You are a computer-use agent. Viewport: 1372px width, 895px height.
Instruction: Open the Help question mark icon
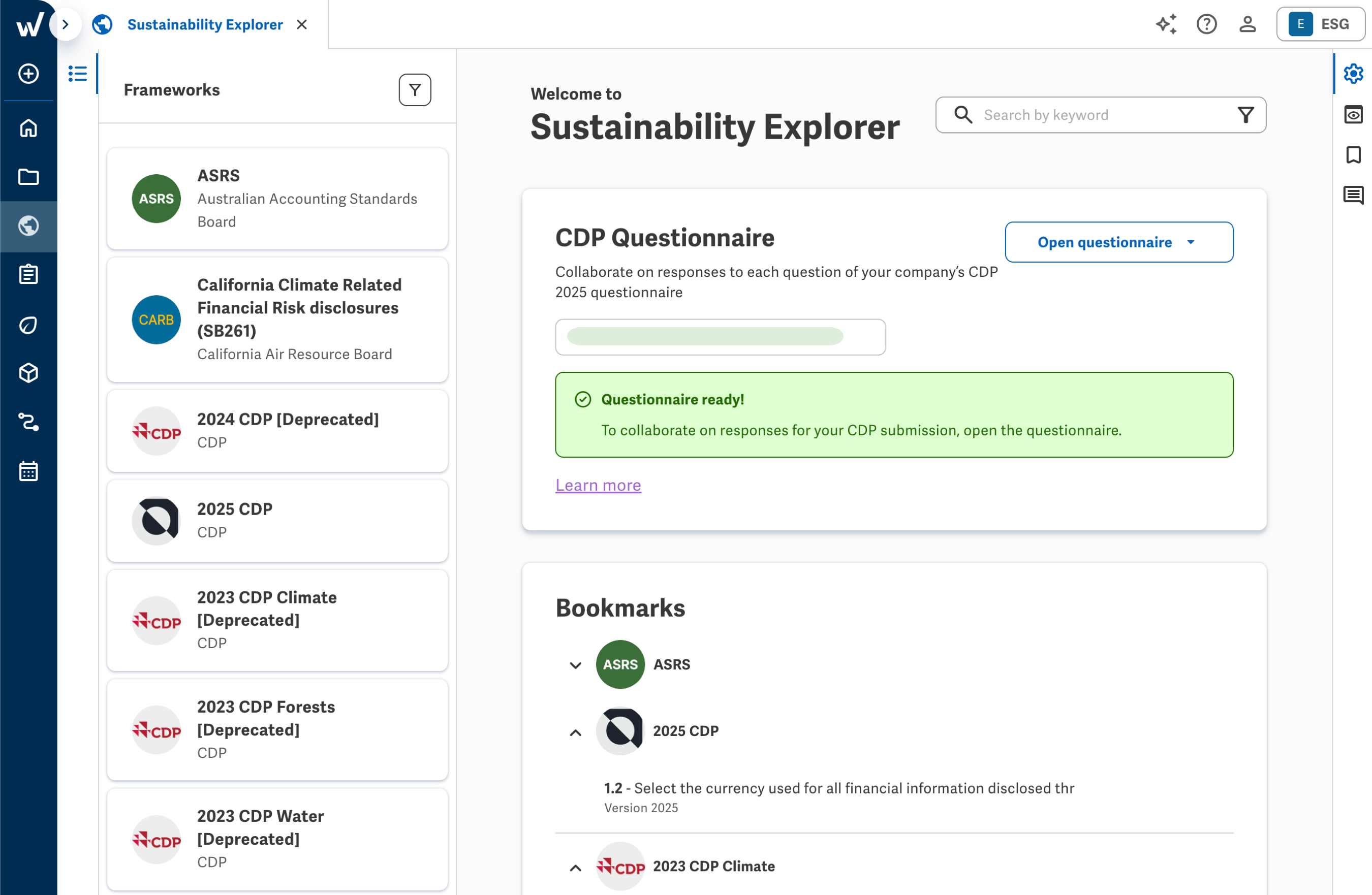(x=1206, y=24)
